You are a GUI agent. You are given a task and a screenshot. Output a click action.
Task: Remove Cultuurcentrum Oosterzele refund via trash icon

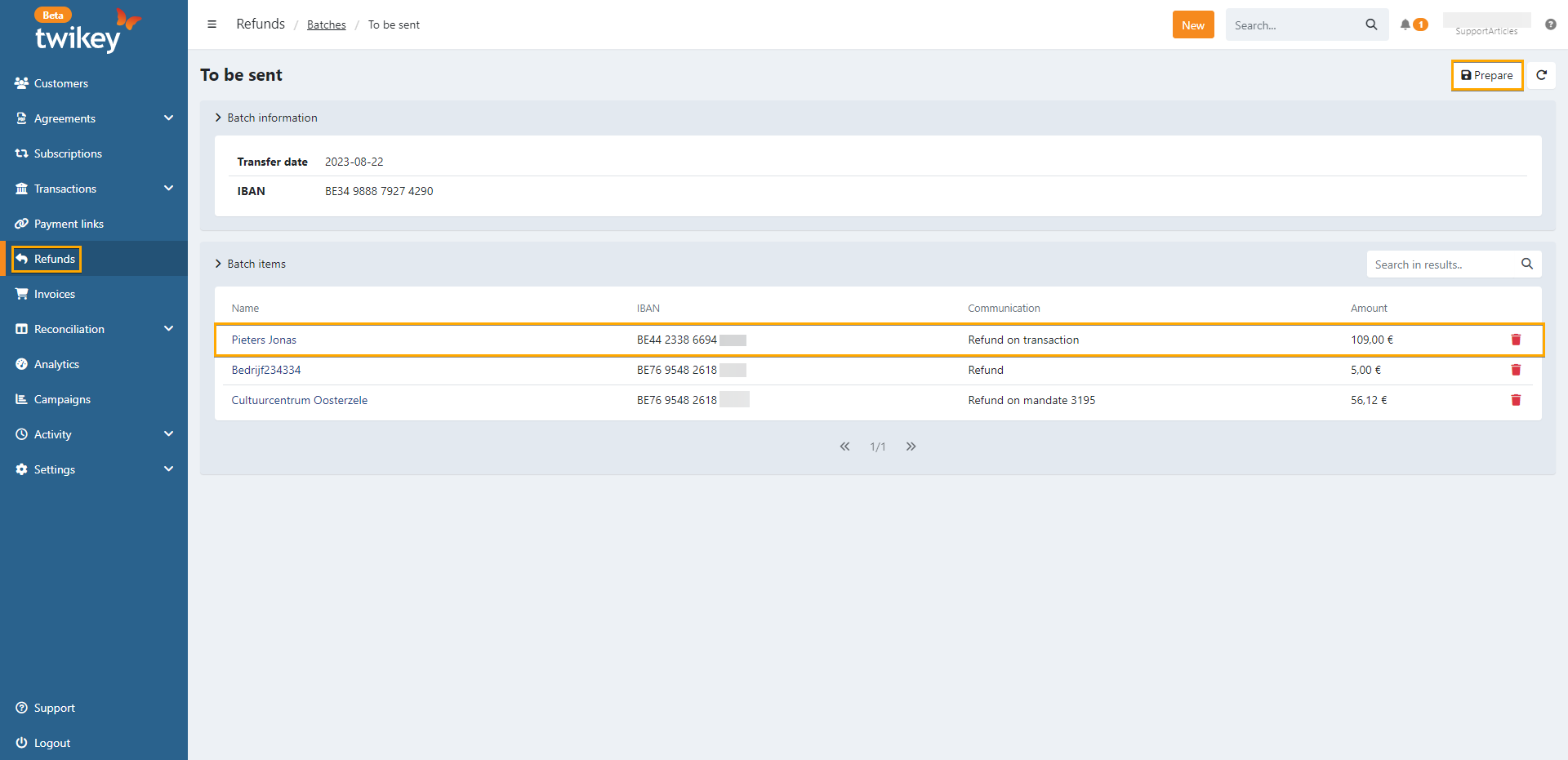point(1516,400)
